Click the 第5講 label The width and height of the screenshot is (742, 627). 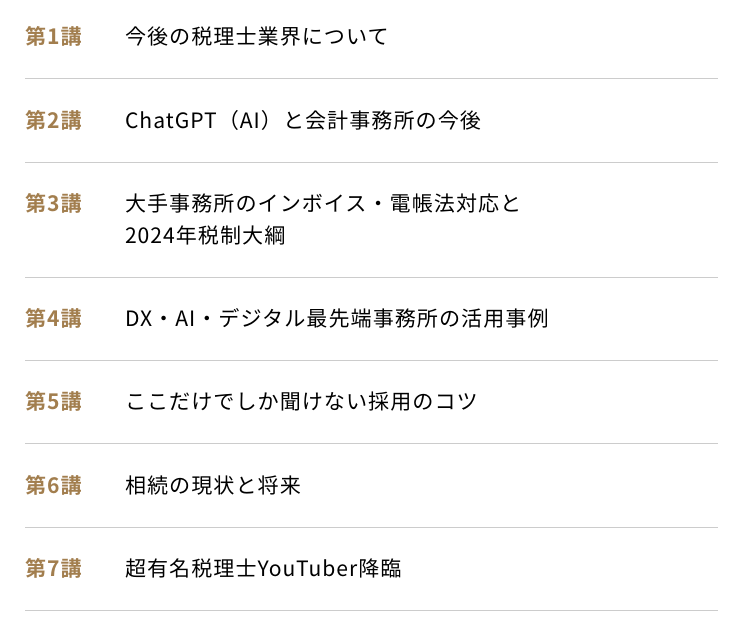[53, 401]
